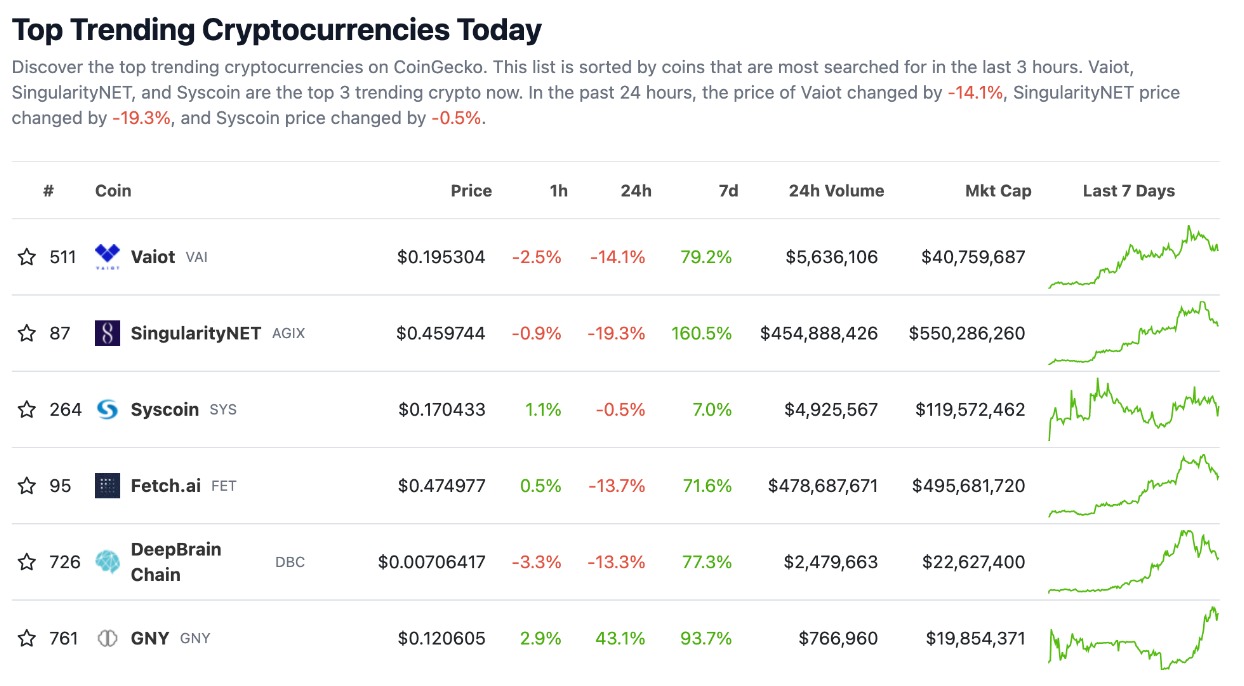The height and width of the screenshot is (686, 1244).
Task: Open Vaiot's 7-day sparkline chart
Action: (1133, 257)
